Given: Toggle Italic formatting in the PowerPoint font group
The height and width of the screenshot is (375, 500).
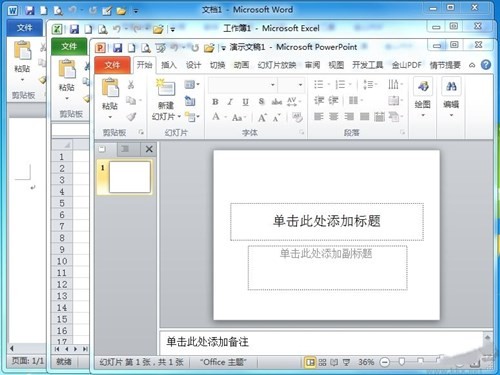Looking at the screenshot, I should [230, 102].
